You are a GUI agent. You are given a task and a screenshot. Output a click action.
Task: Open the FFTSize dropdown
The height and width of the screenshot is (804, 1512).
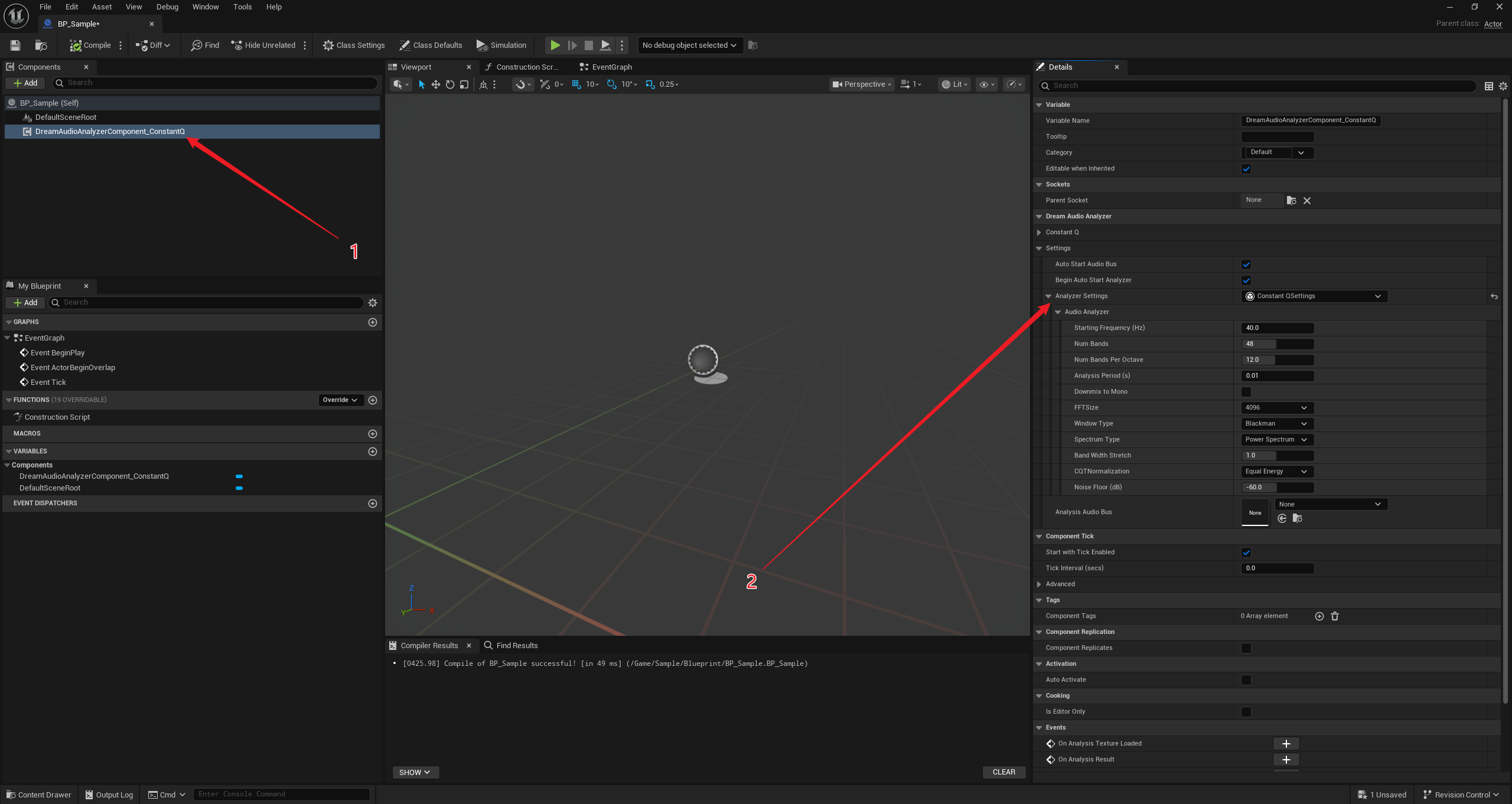tap(1276, 408)
